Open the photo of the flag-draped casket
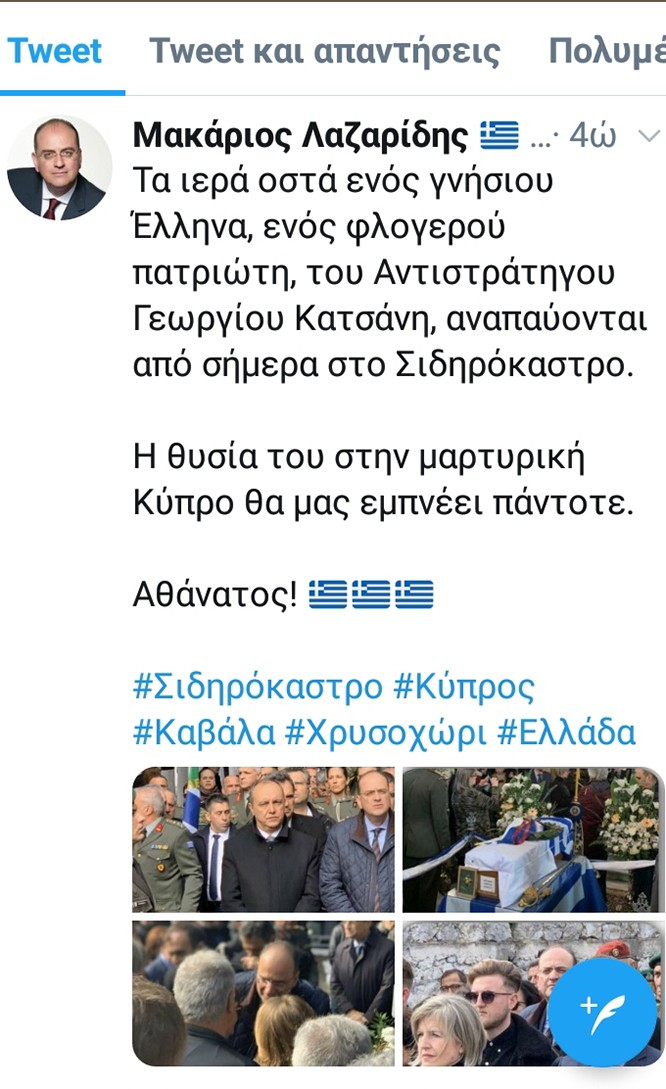The width and height of the screenshot is (666, 1089). 533,840
